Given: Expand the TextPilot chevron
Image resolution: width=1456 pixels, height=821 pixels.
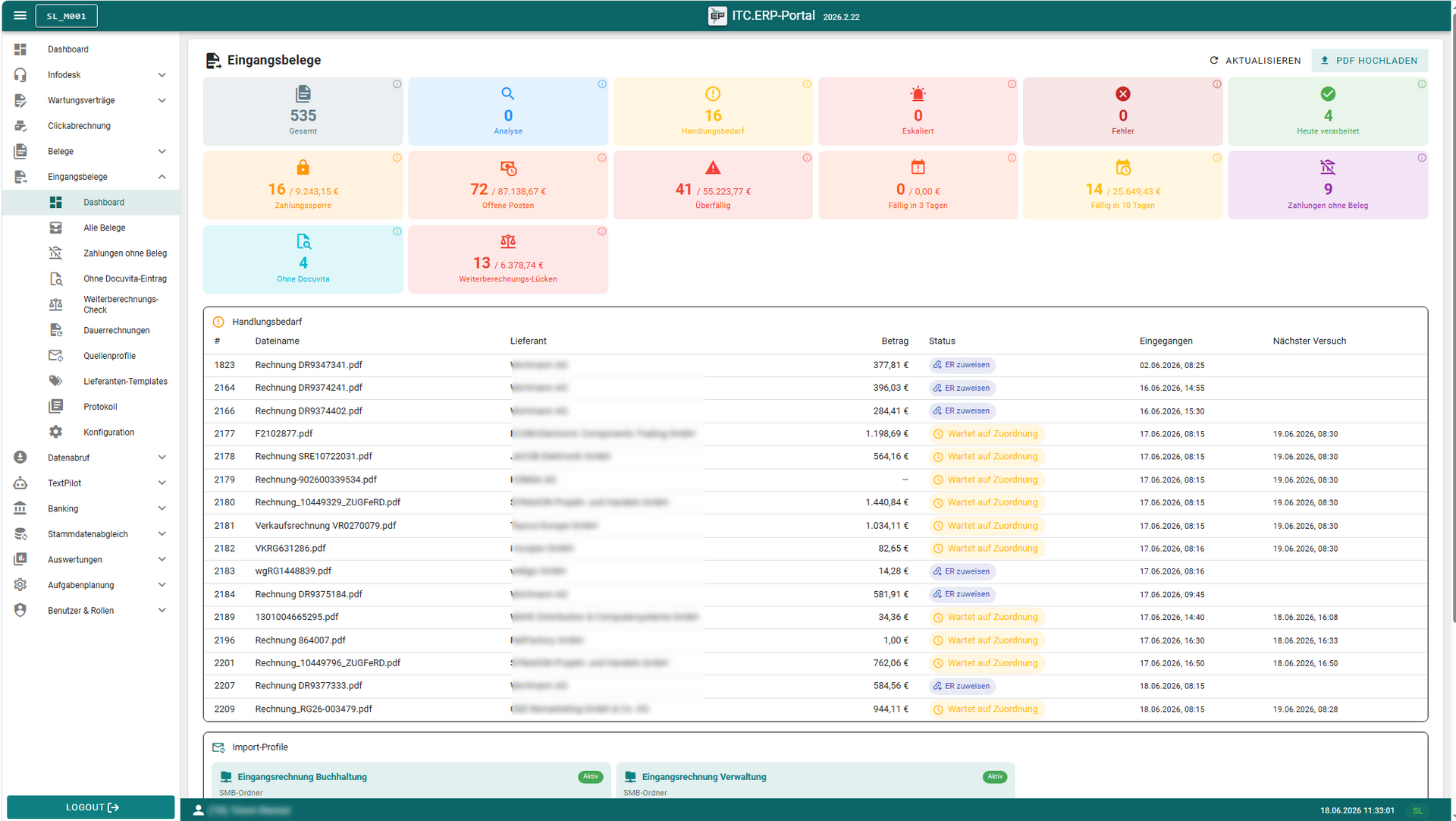Looking at the screenshot, I should [162, 483].
